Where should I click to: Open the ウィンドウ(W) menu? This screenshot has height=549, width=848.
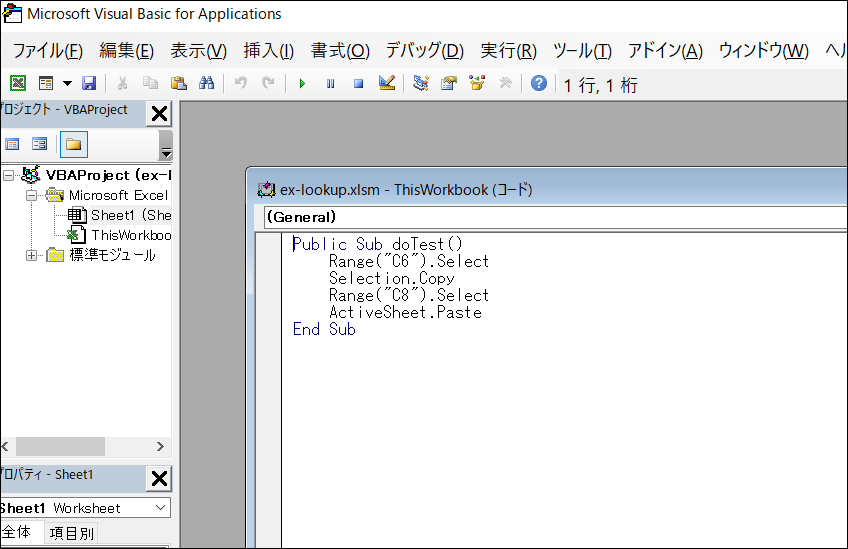pyautogui.click(x=764, y=51)
